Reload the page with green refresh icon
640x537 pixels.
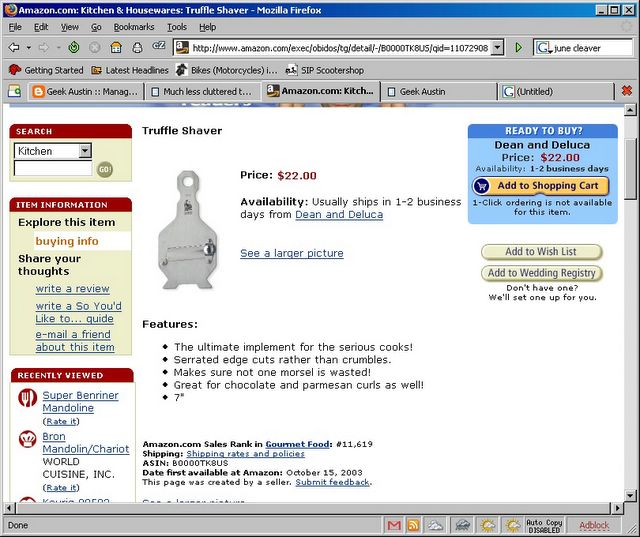(x=74, y=48)
